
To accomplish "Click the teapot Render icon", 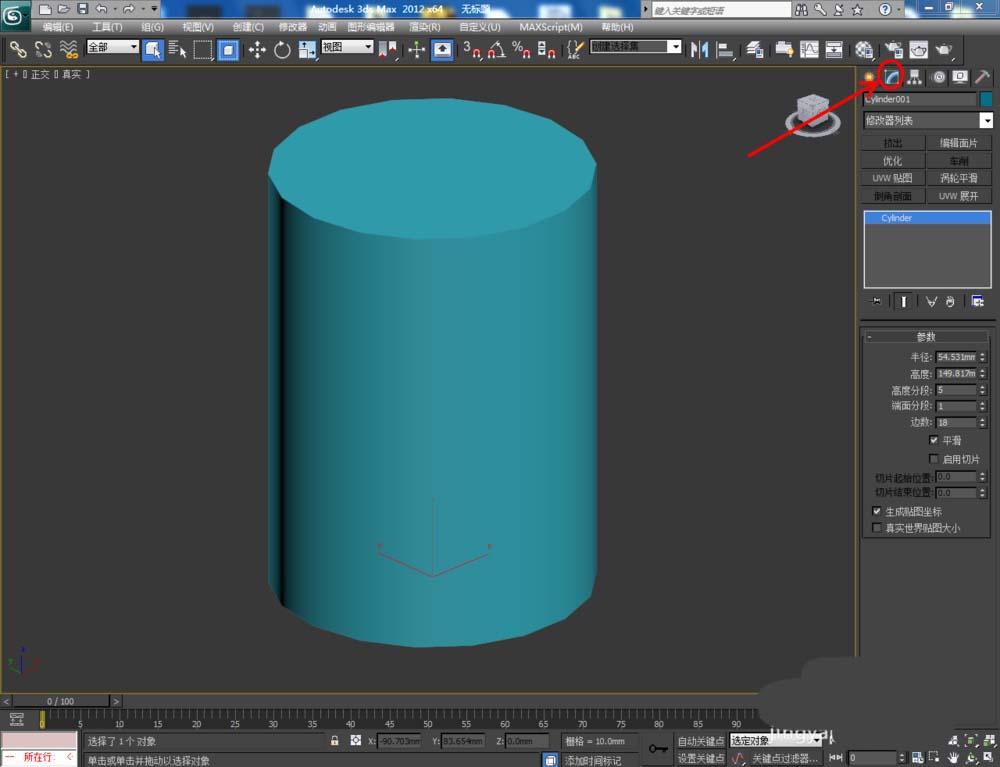I will click(943, 49).
